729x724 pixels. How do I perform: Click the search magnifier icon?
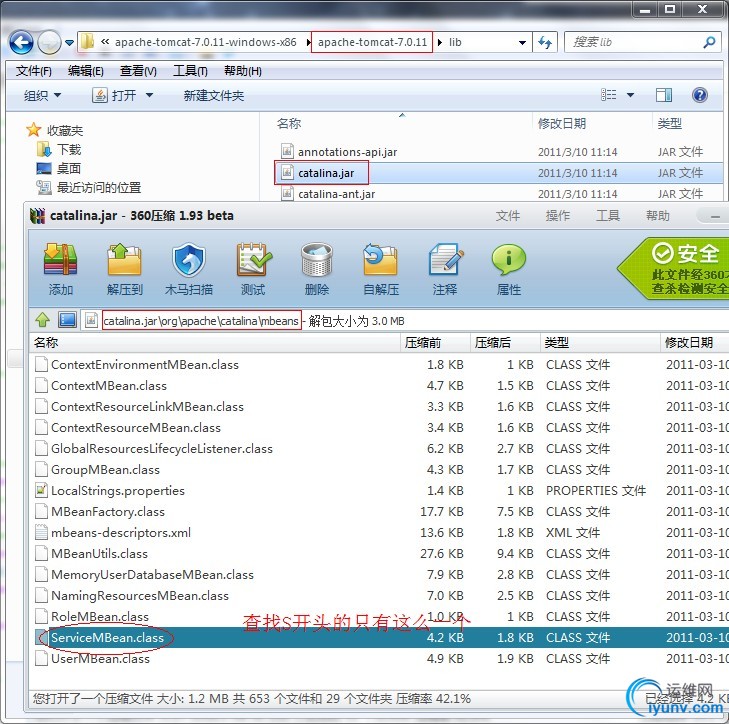tap(709, 42)
